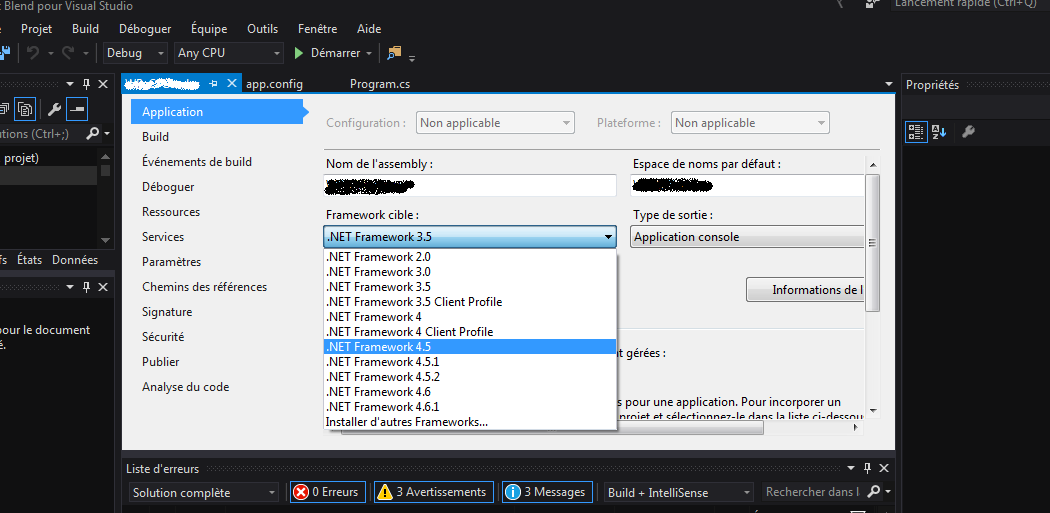
Task: Click the collapse all icon in Solution Explorer
Action: click(5, 108)
